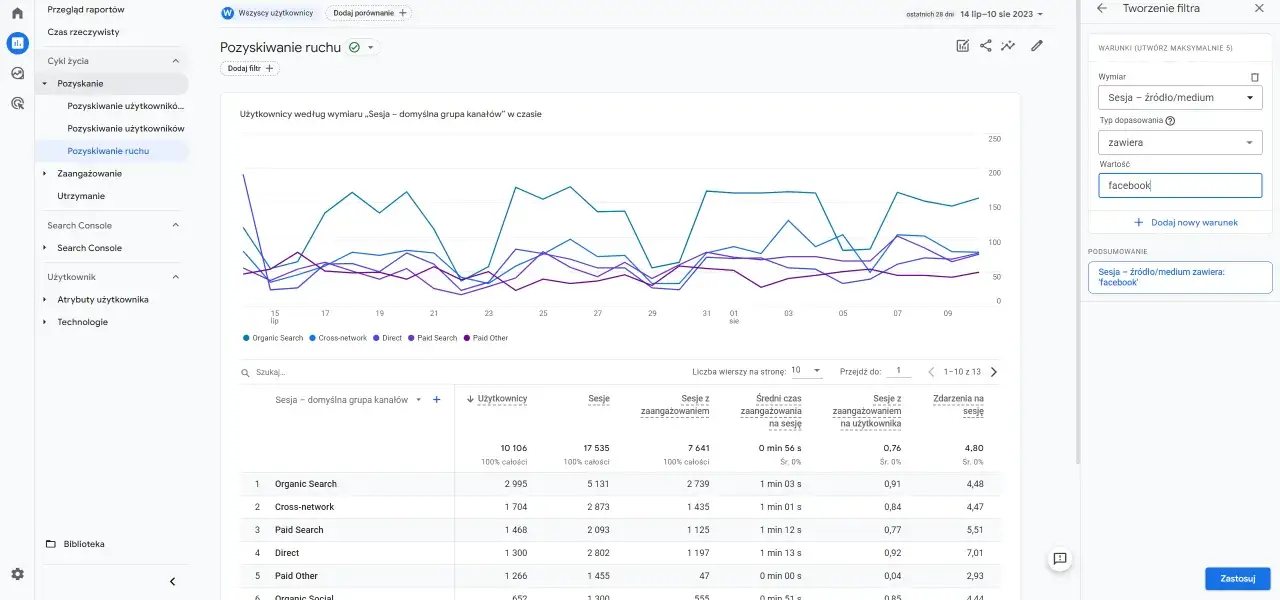Collapse the Search Console section header
This screenshot has width=1280, height=600.
(x=176, y=225)
